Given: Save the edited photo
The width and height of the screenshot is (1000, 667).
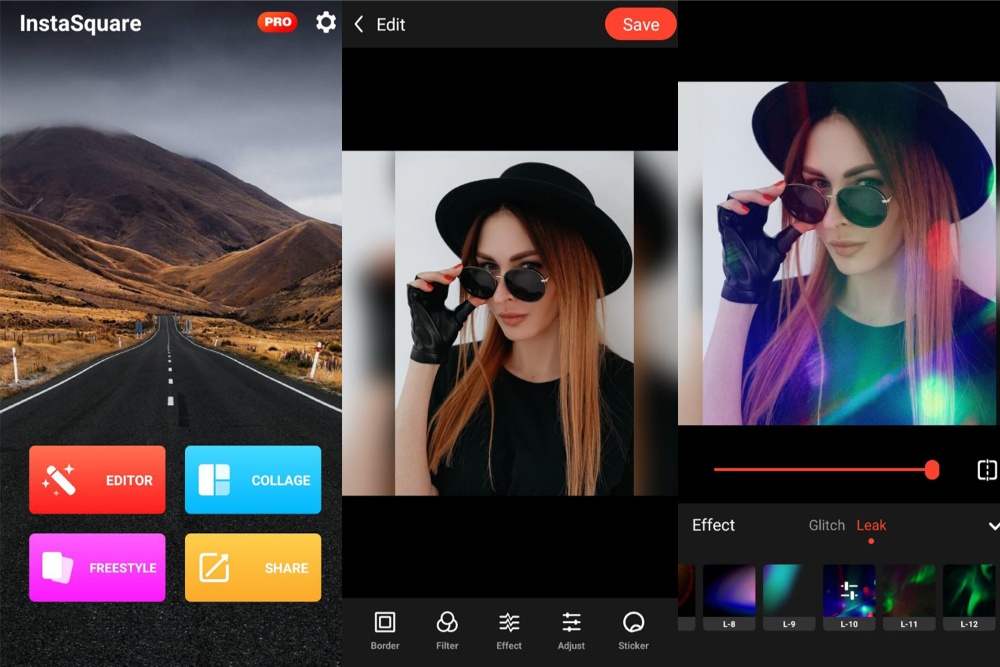Looking at the screenshot, I should pos(640,24).
